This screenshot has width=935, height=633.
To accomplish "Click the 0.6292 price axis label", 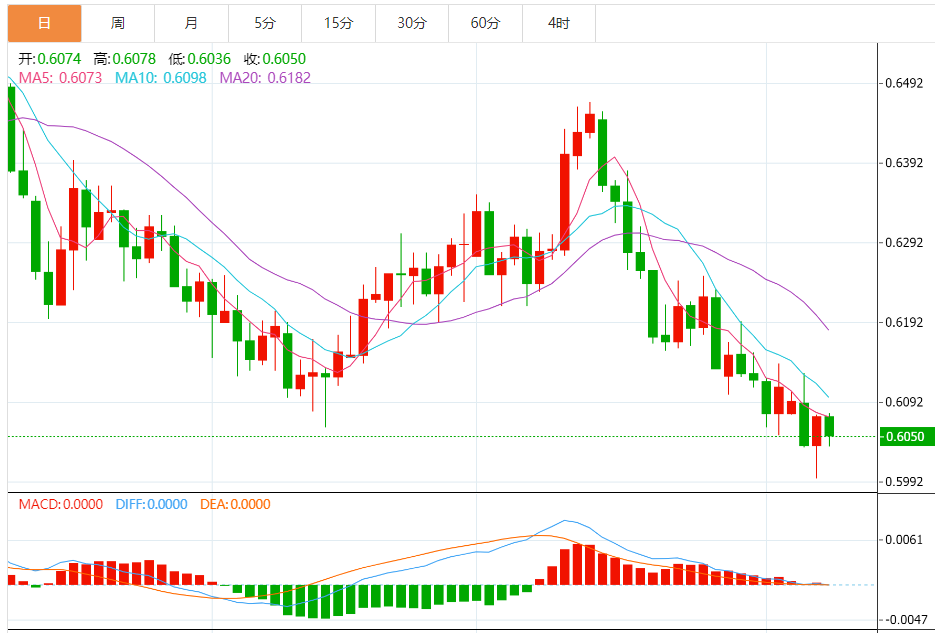I will click(905, 243).
